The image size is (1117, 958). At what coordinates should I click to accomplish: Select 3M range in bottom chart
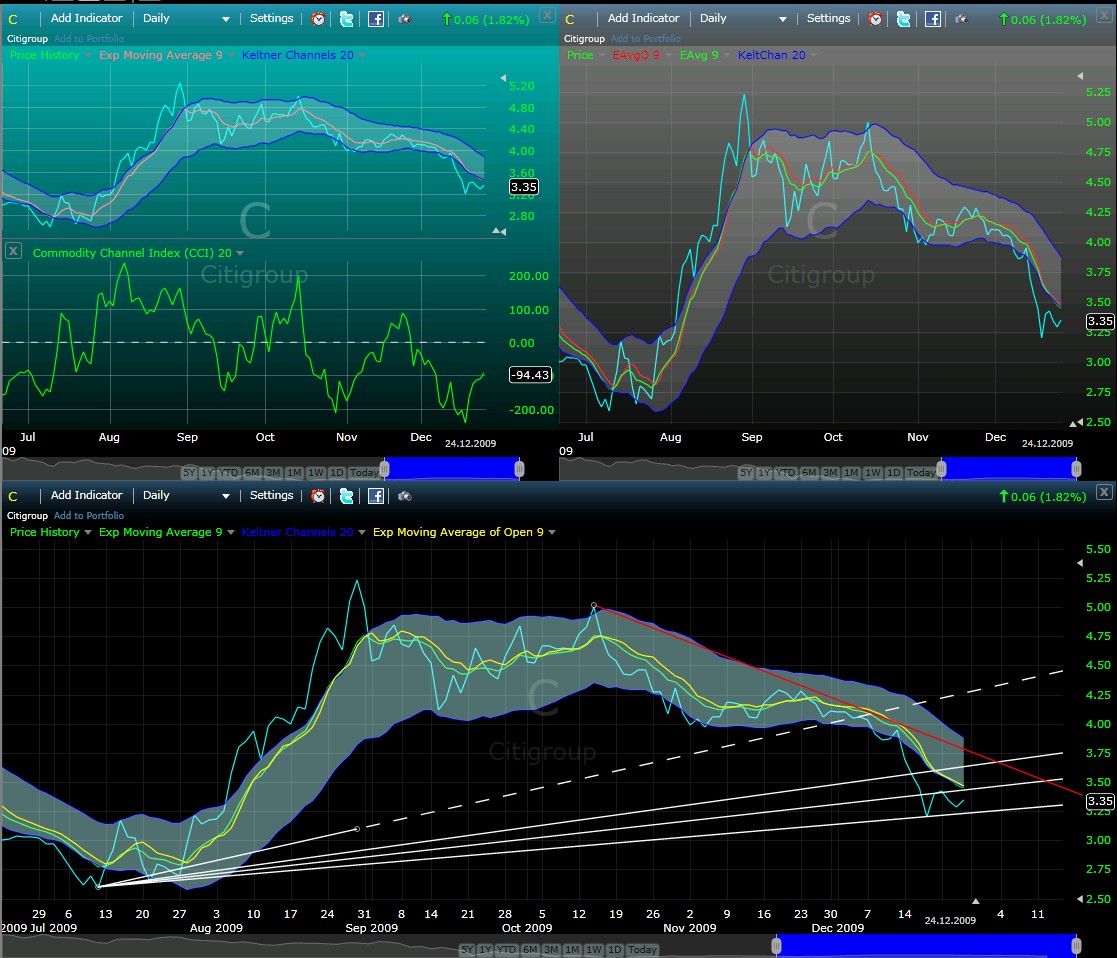point(551,949)
